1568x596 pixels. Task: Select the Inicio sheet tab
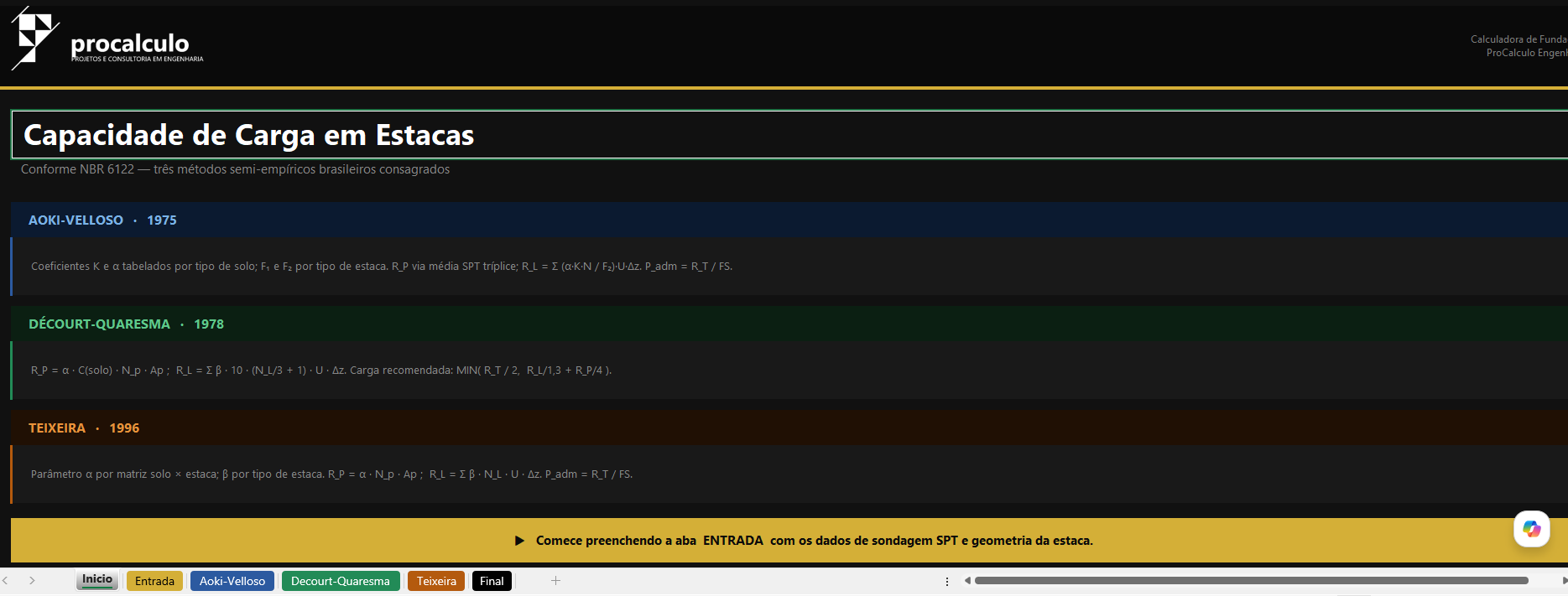click(97, 580)
